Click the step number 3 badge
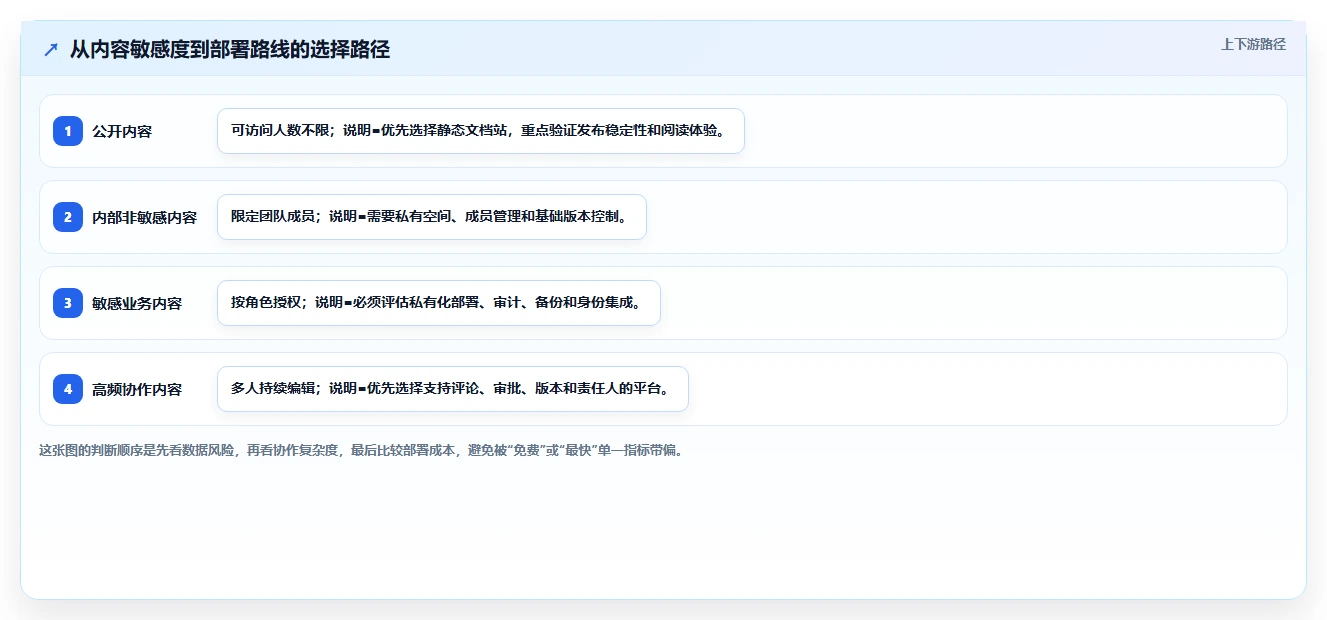This screenshot has width=1327, height=620. [x=68, y=303]
